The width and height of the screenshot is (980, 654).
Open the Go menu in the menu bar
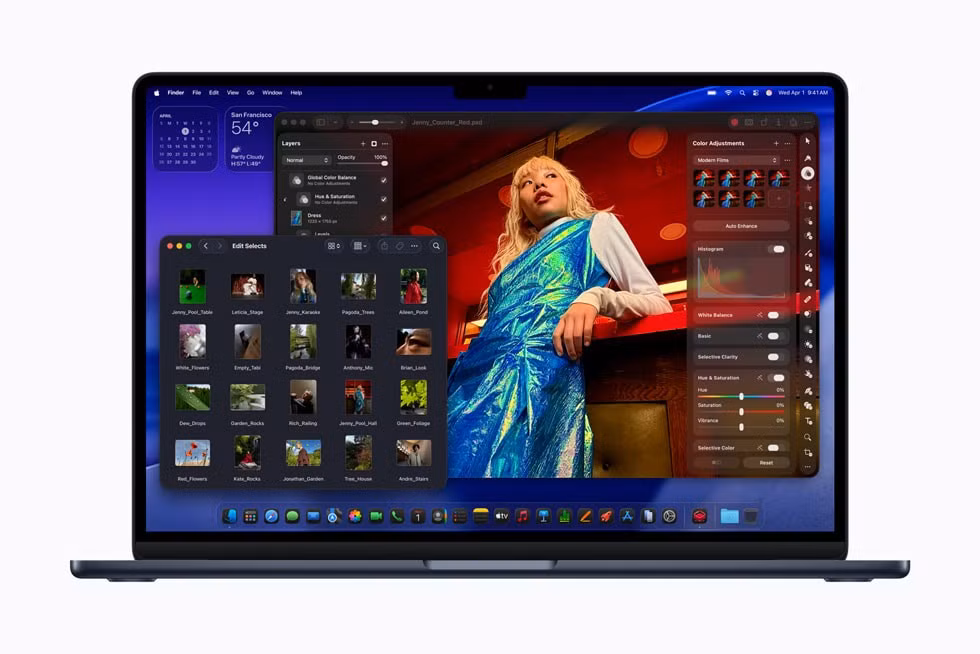click(251, 92)
